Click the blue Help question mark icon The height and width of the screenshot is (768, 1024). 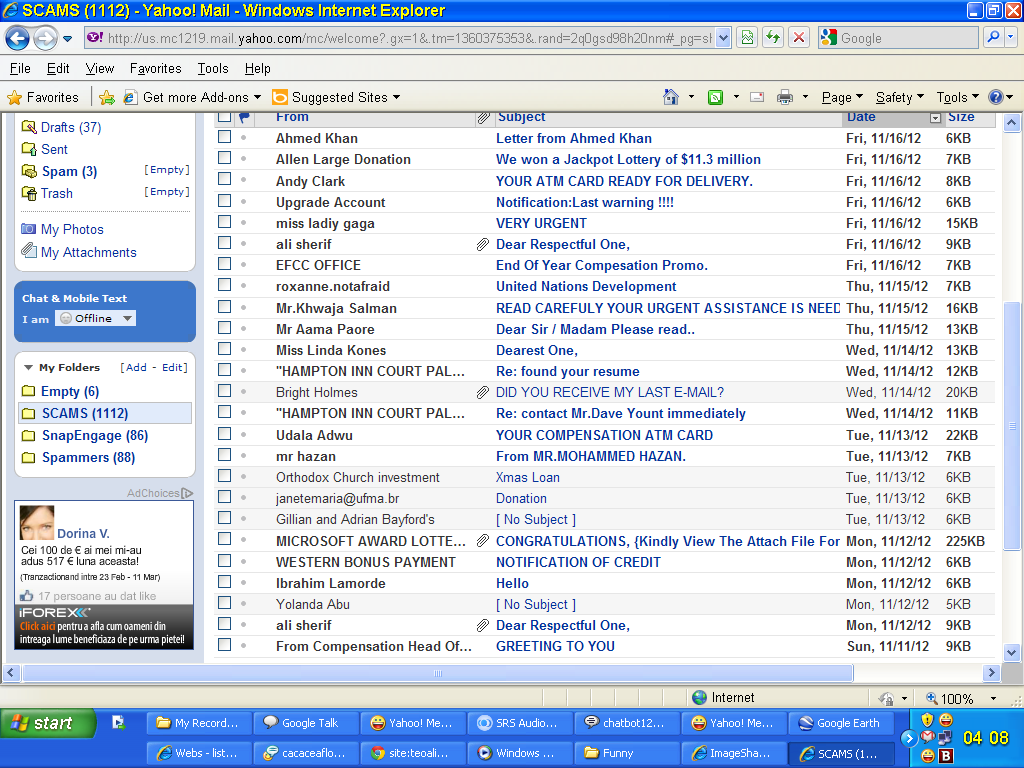coord(995,97)
